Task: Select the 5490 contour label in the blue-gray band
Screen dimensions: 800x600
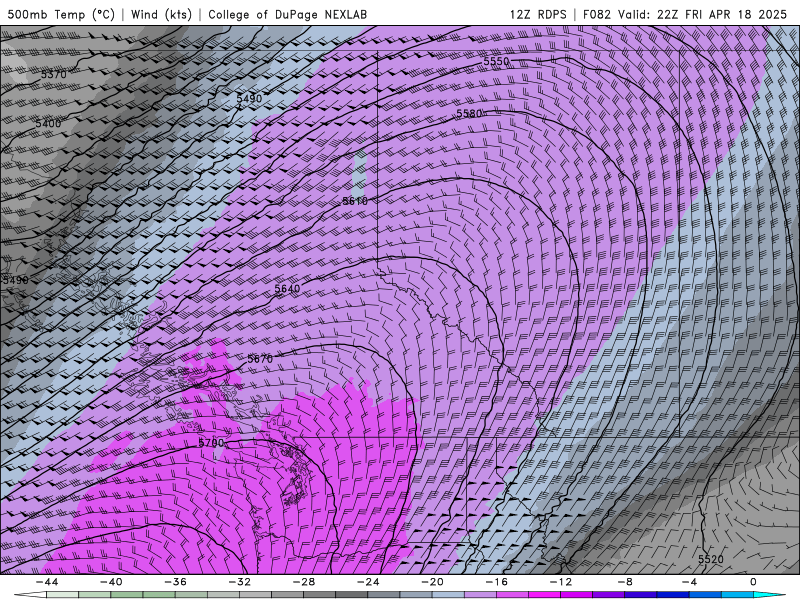Action: coord(249,98)
